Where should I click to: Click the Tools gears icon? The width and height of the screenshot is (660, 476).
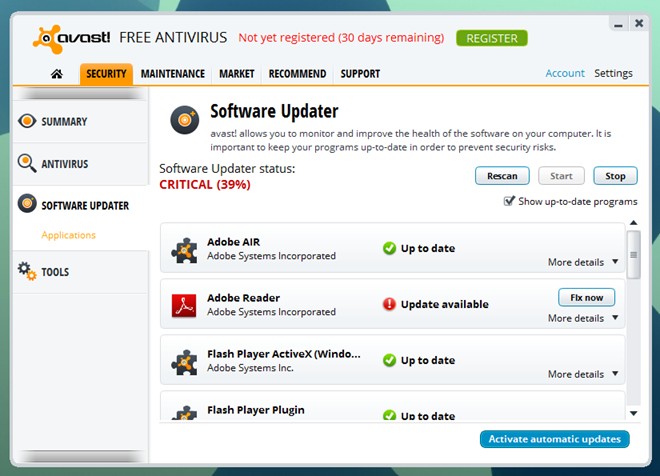coord(27,271)
